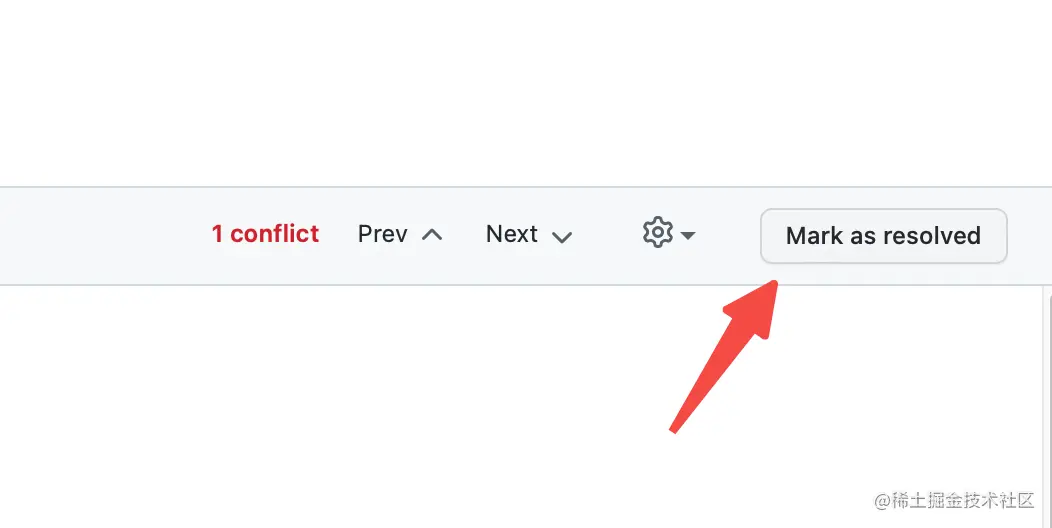Click the red 1 conflict indicator
The width and height of the screenshot is (1052, 528).
[x=265, y=233]
